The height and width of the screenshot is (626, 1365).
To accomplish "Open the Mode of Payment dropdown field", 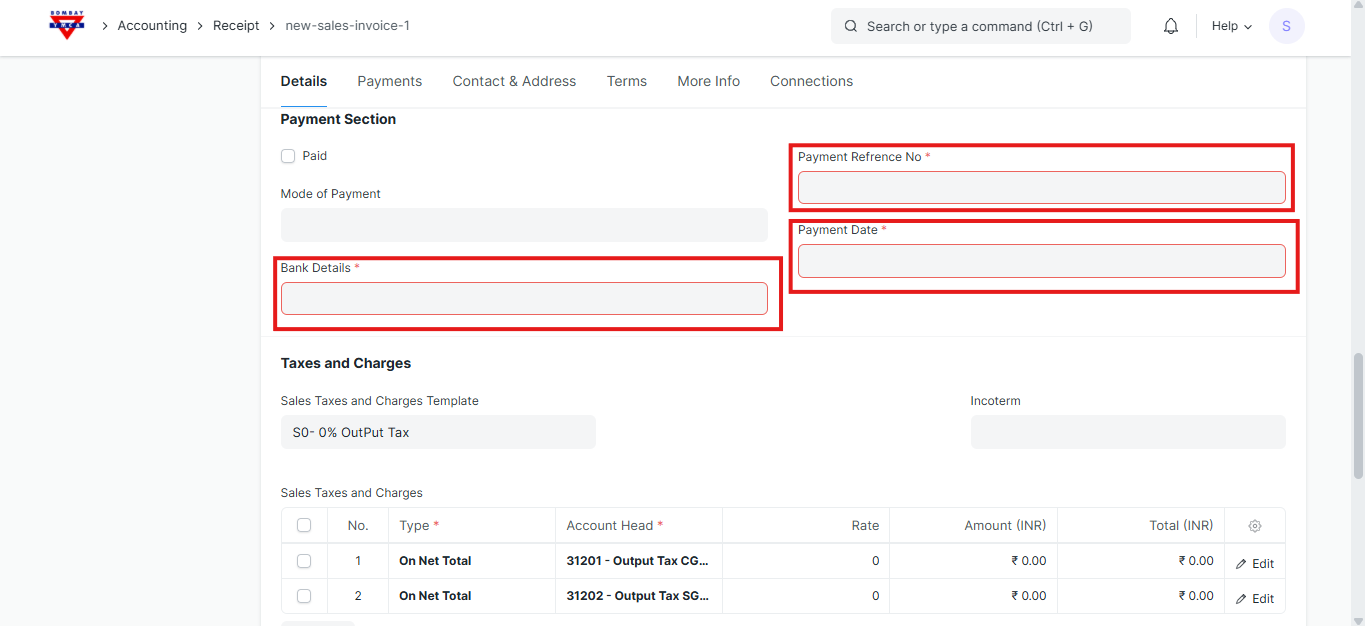I will 524,225.
